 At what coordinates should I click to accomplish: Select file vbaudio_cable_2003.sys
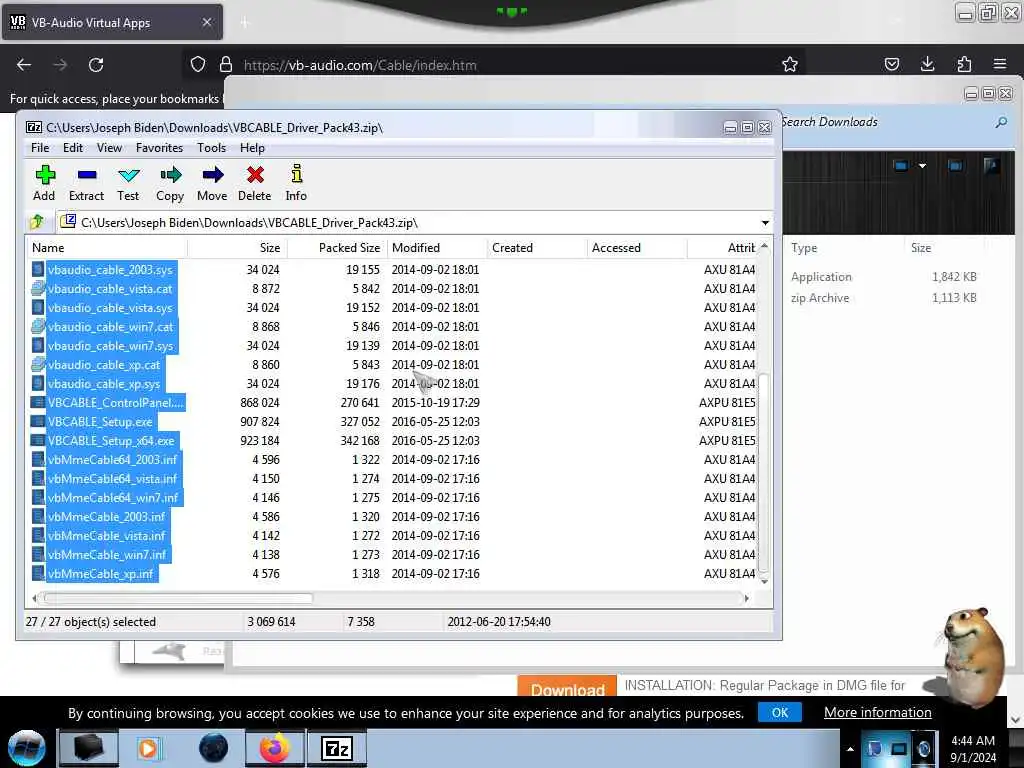(110, 270)
